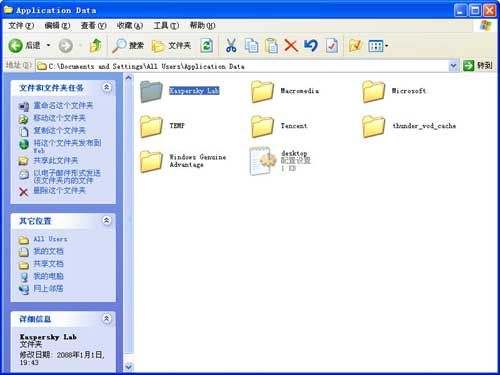The width and height of the screenshot is (500, 375).
Task: Open All Users in Other Places
Action: [x=43, y=239]
